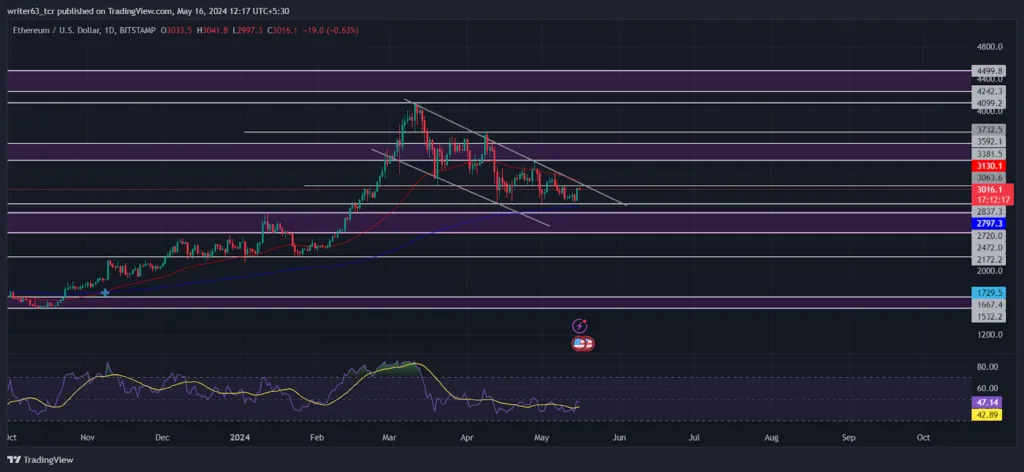
Task: Click the purple lightning event icon
Action: tap(579, 325)
